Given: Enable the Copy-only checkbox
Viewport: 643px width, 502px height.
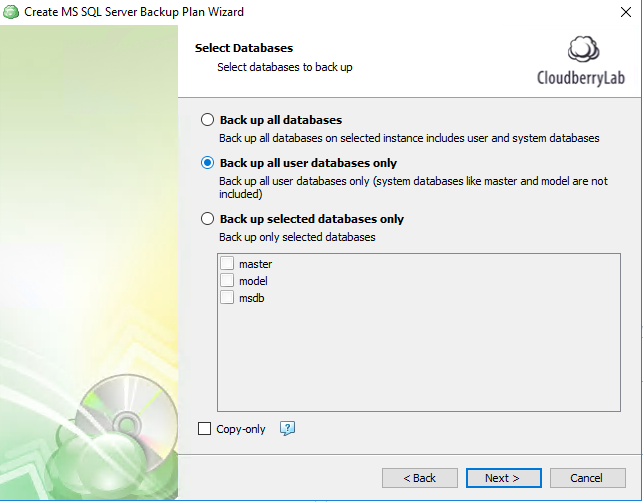Looking at the screenshot, I should 204,429.
